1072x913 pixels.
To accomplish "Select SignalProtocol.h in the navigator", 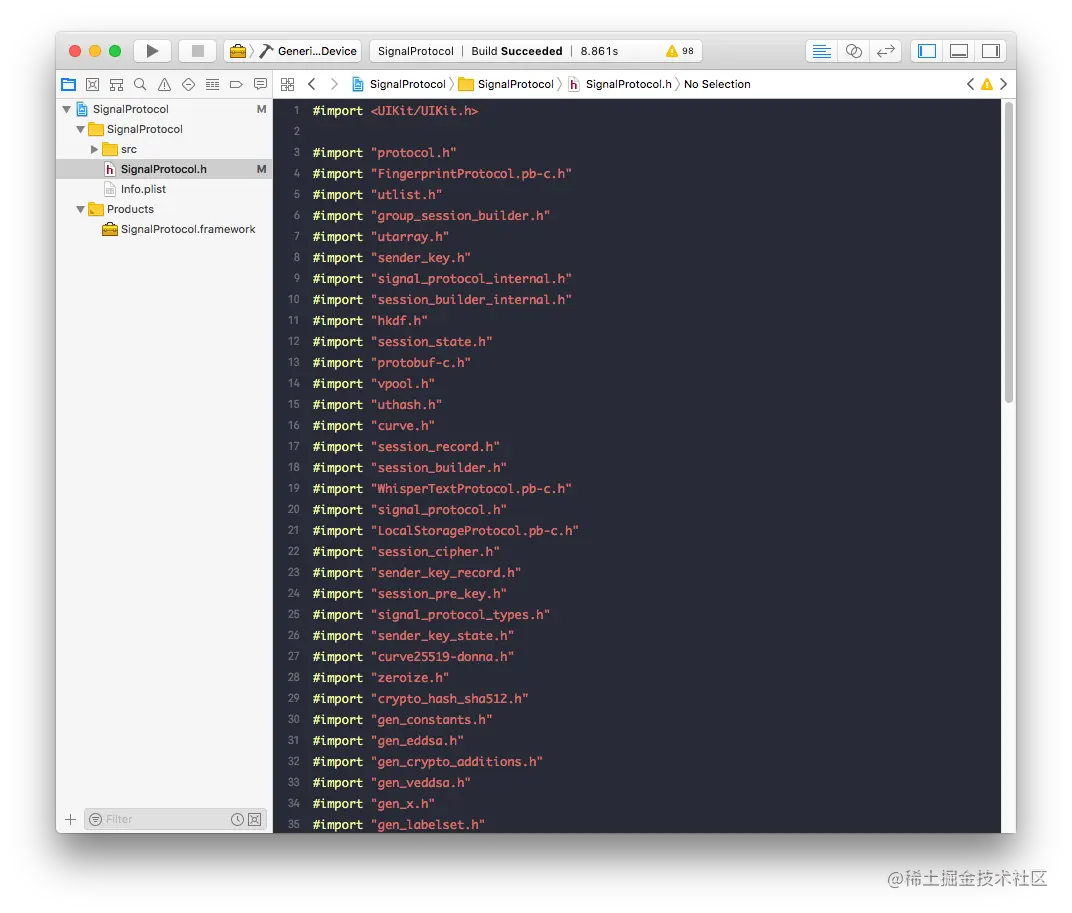I will pos(164,169).
